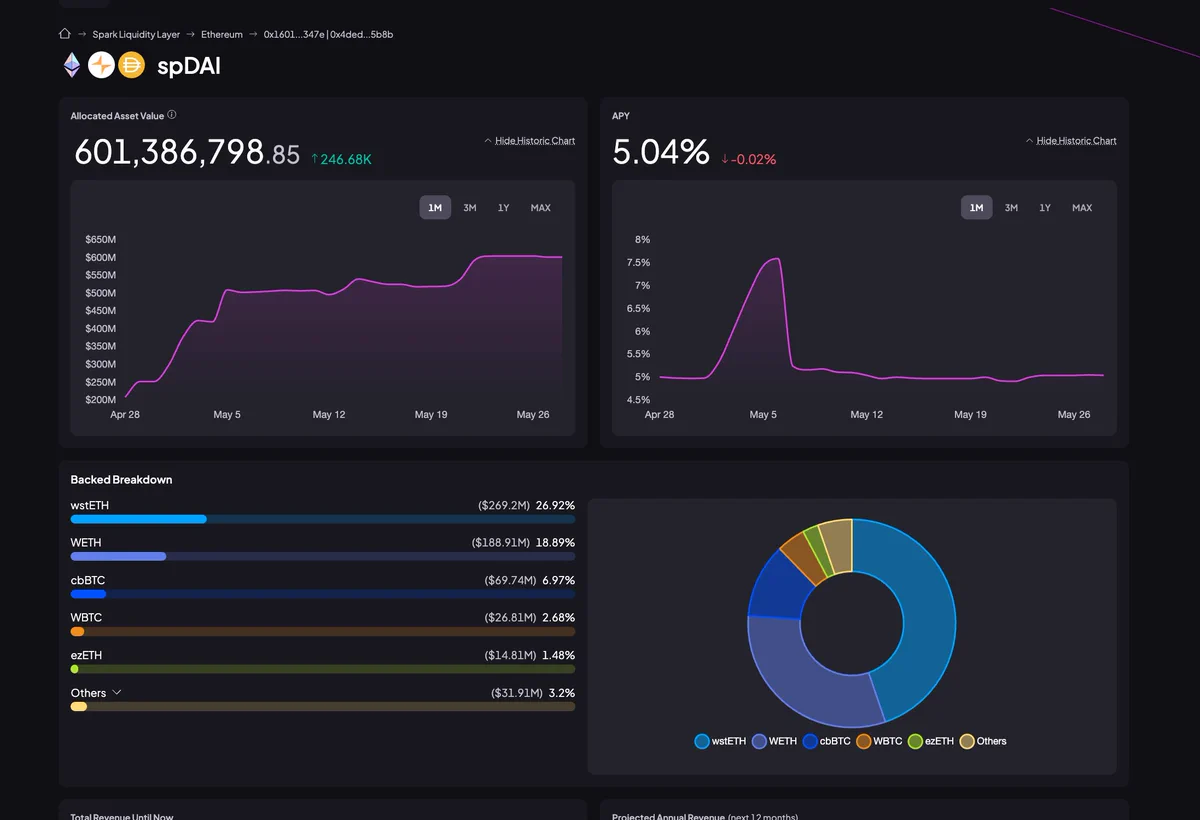This screenshot has height=820, width=1200.
Task: Click the WETH progress bar
Action: coord(323,556)
